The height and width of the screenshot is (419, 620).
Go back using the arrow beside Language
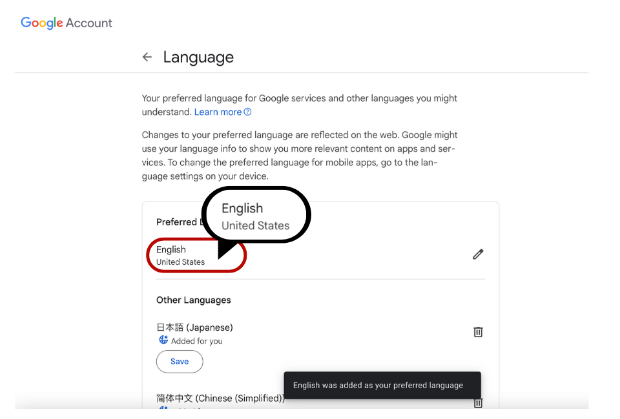click(147, 57)
